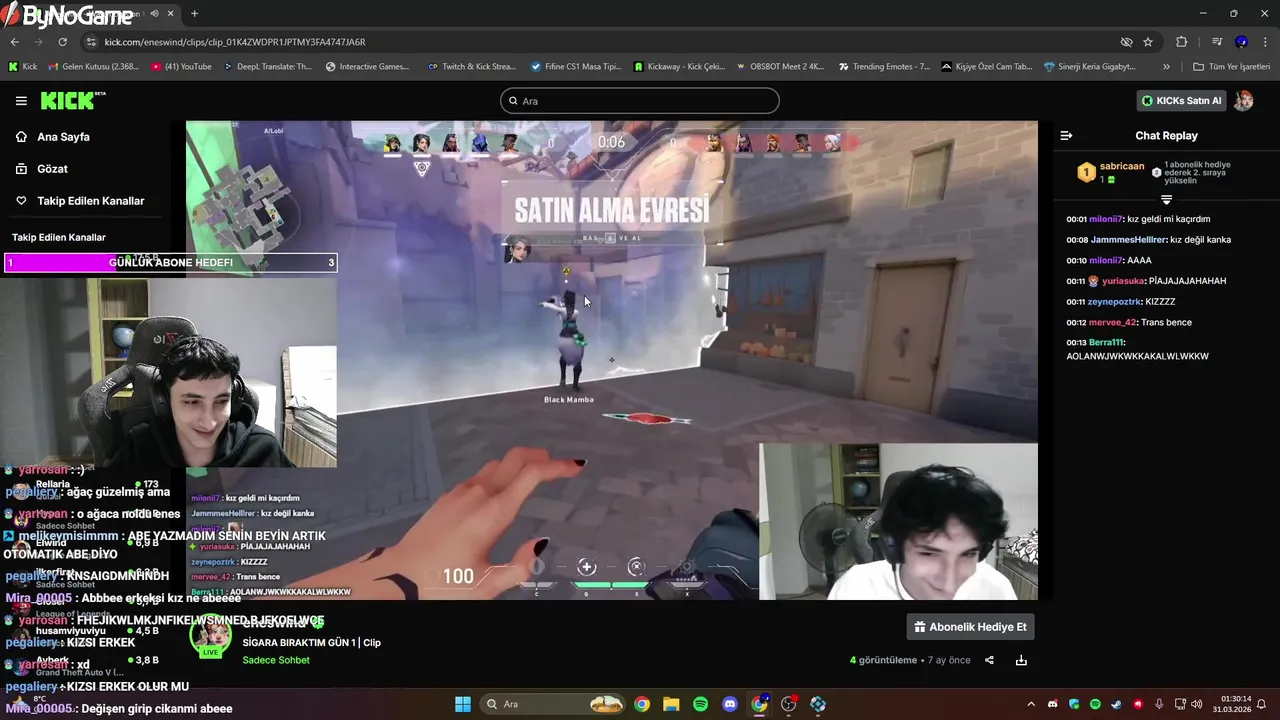Click the taskbar search box Ara
Image resolution: width=1280 pixels, height=720 pixels.
[x=554, y=704]
